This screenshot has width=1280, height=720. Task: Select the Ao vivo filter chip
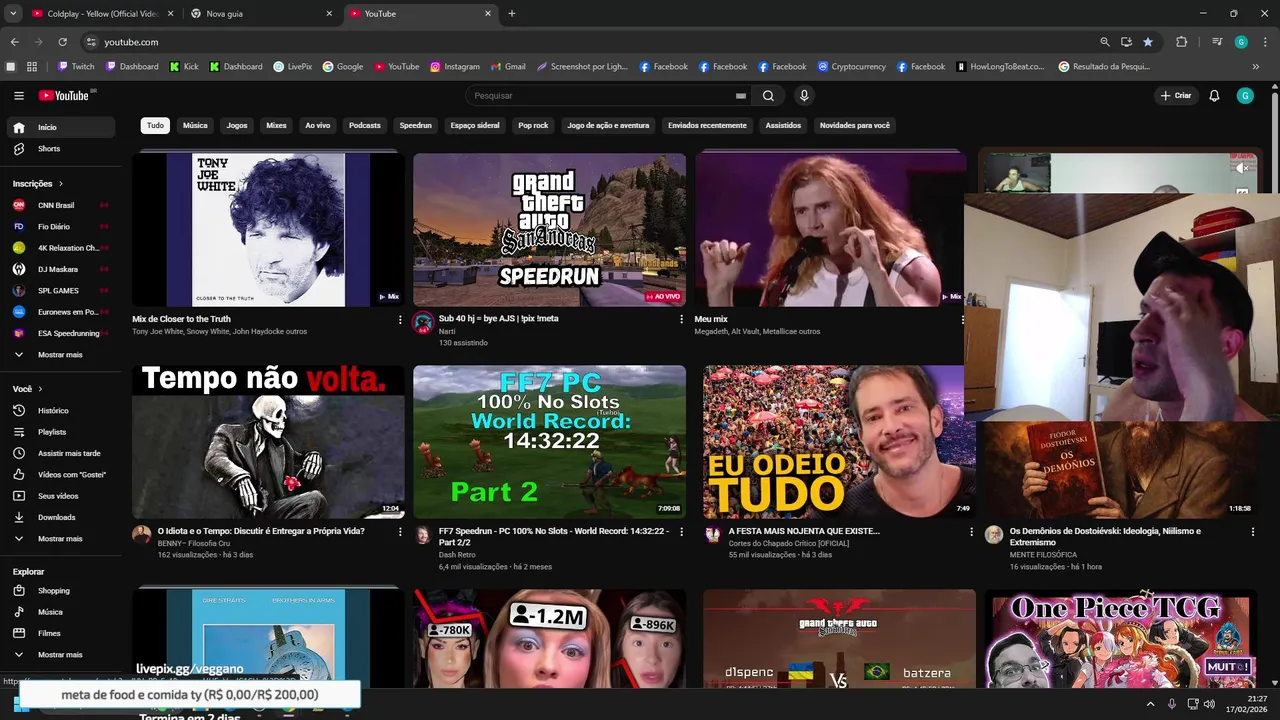318,126
